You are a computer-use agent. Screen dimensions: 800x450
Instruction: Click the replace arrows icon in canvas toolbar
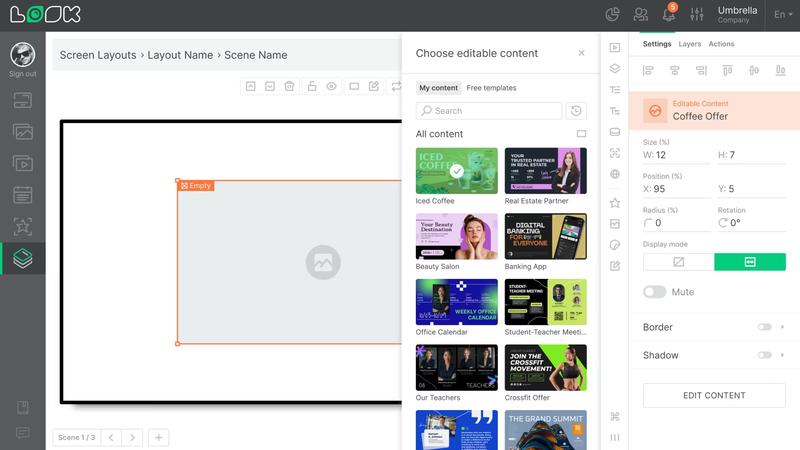396,86
